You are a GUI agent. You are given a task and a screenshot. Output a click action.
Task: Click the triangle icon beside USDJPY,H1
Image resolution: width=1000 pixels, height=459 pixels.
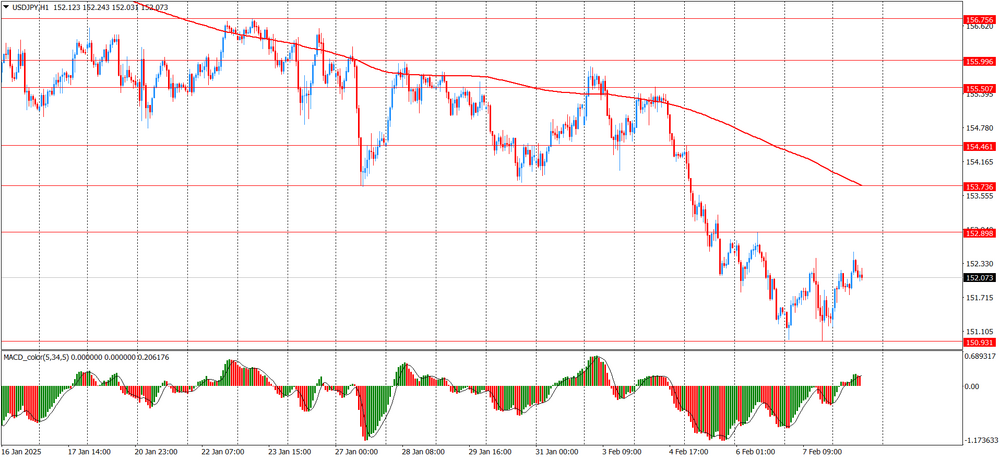pos(6,7)
